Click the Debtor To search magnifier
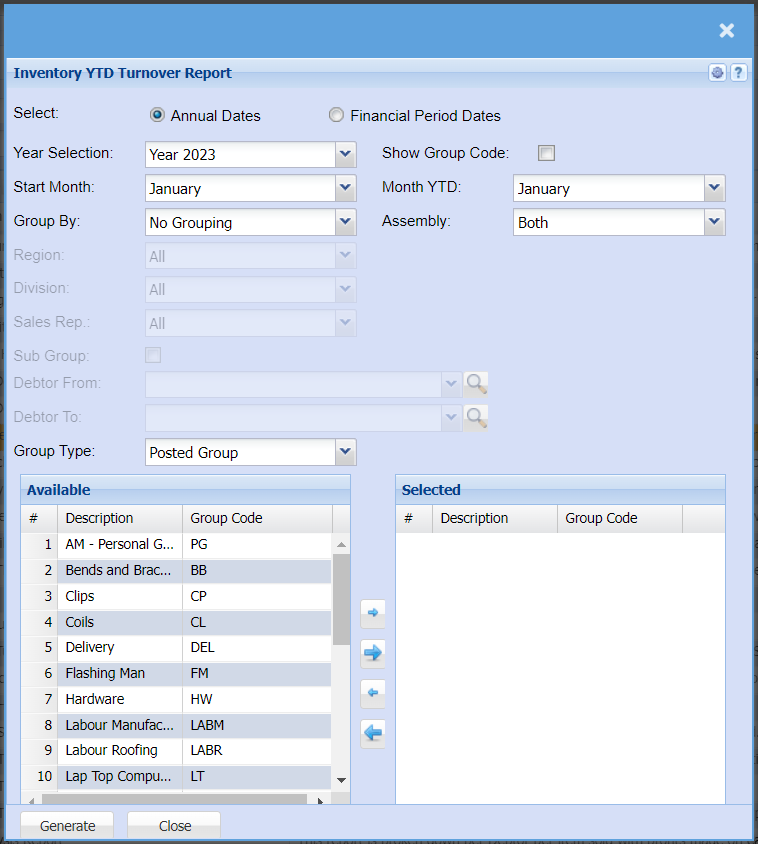 tap(476, 418)
